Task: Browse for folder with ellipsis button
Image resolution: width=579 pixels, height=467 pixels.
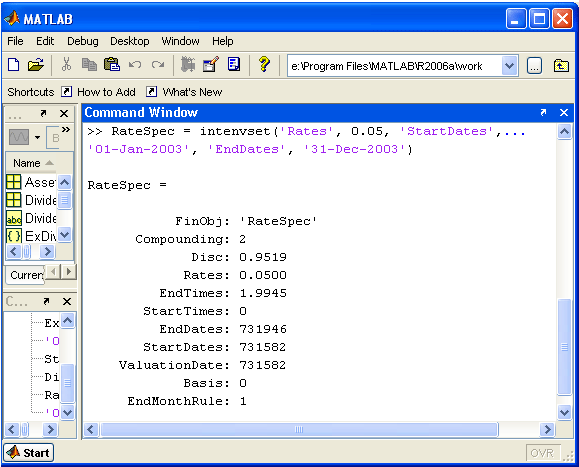Action: (534, 66)
